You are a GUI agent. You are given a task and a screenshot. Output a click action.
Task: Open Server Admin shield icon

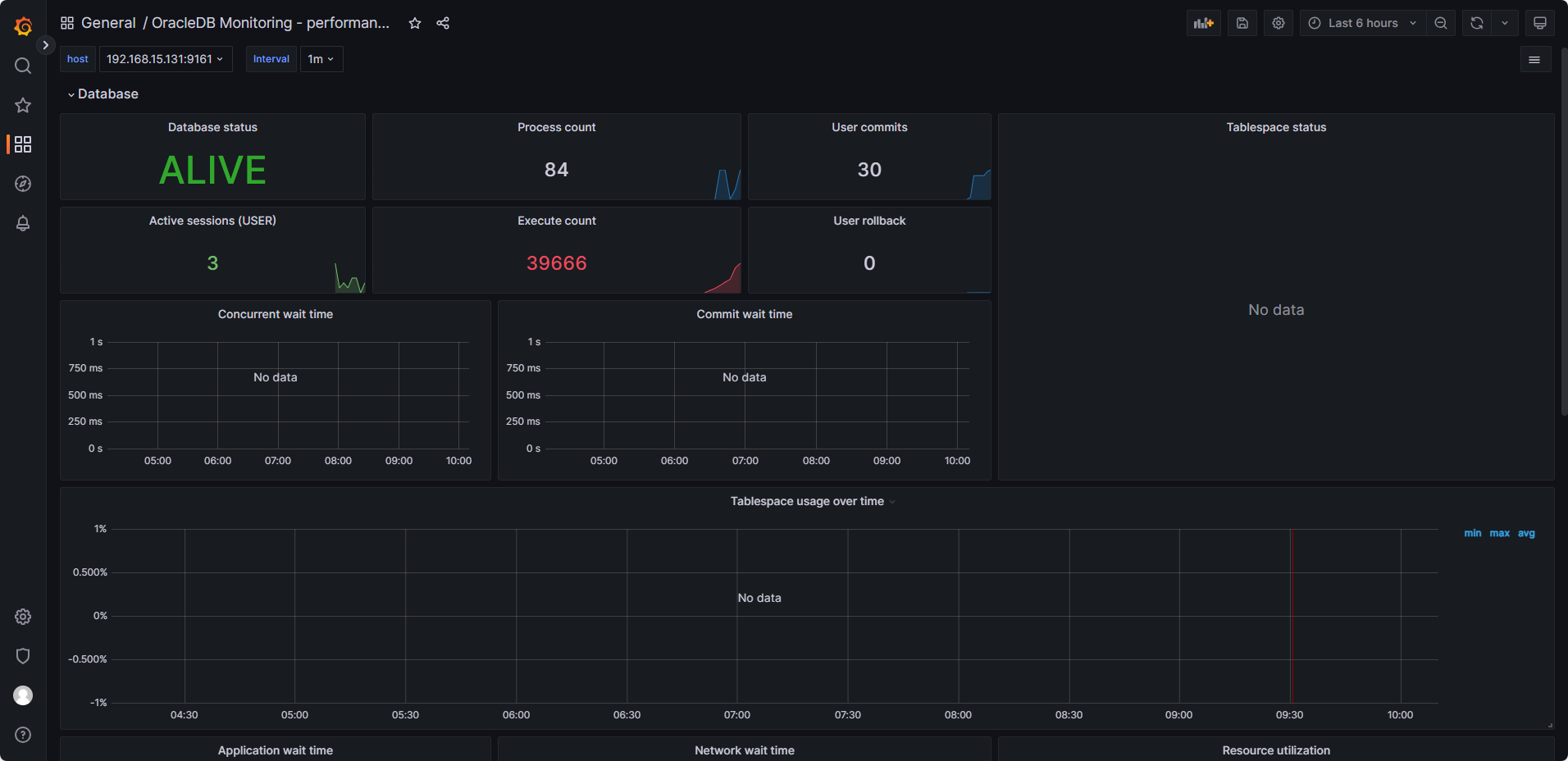pos(23,656)
